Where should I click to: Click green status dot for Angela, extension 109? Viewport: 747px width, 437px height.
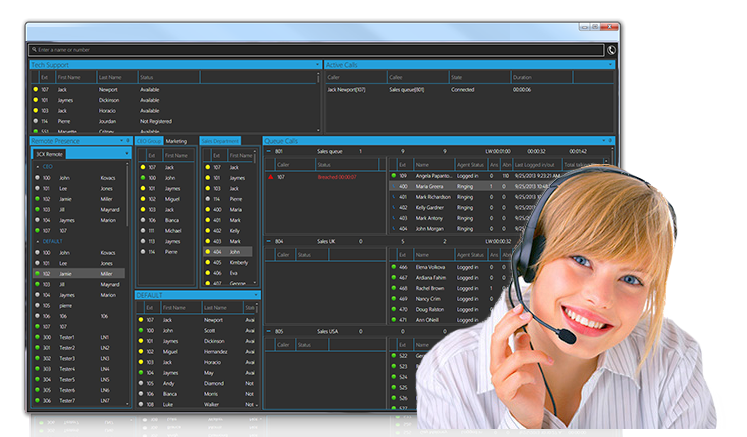[x=393, y=176]
